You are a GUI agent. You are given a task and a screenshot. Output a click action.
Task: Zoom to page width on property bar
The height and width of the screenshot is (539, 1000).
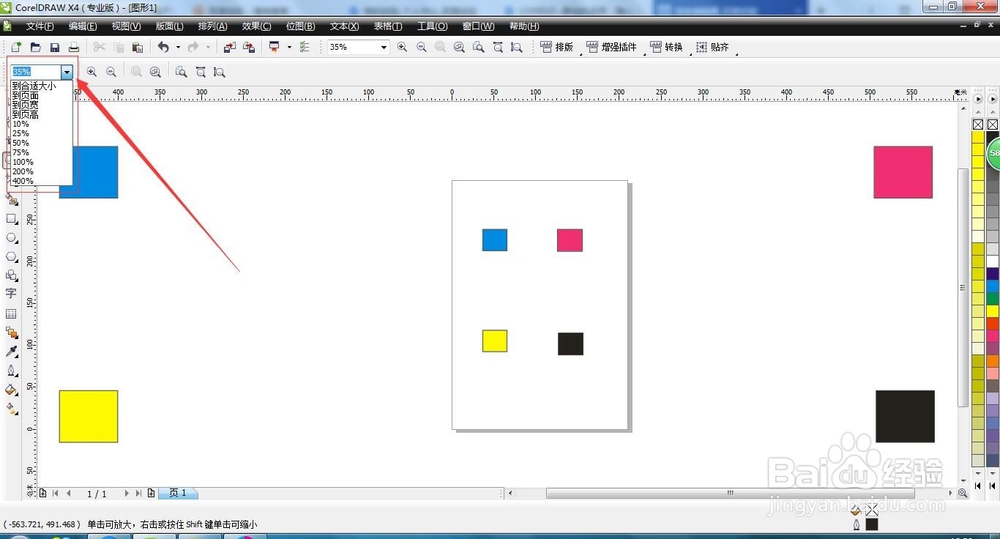(x=200, y=72)
